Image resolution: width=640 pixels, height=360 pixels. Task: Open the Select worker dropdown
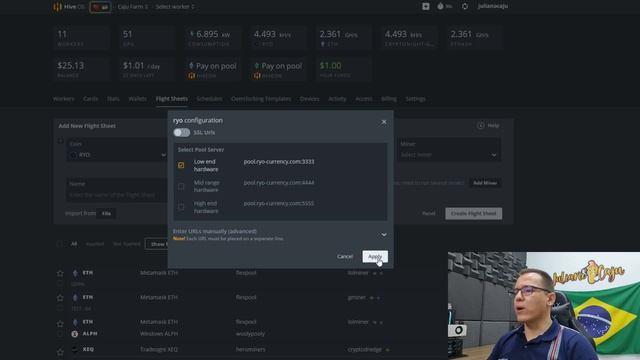tap(175, 7)
